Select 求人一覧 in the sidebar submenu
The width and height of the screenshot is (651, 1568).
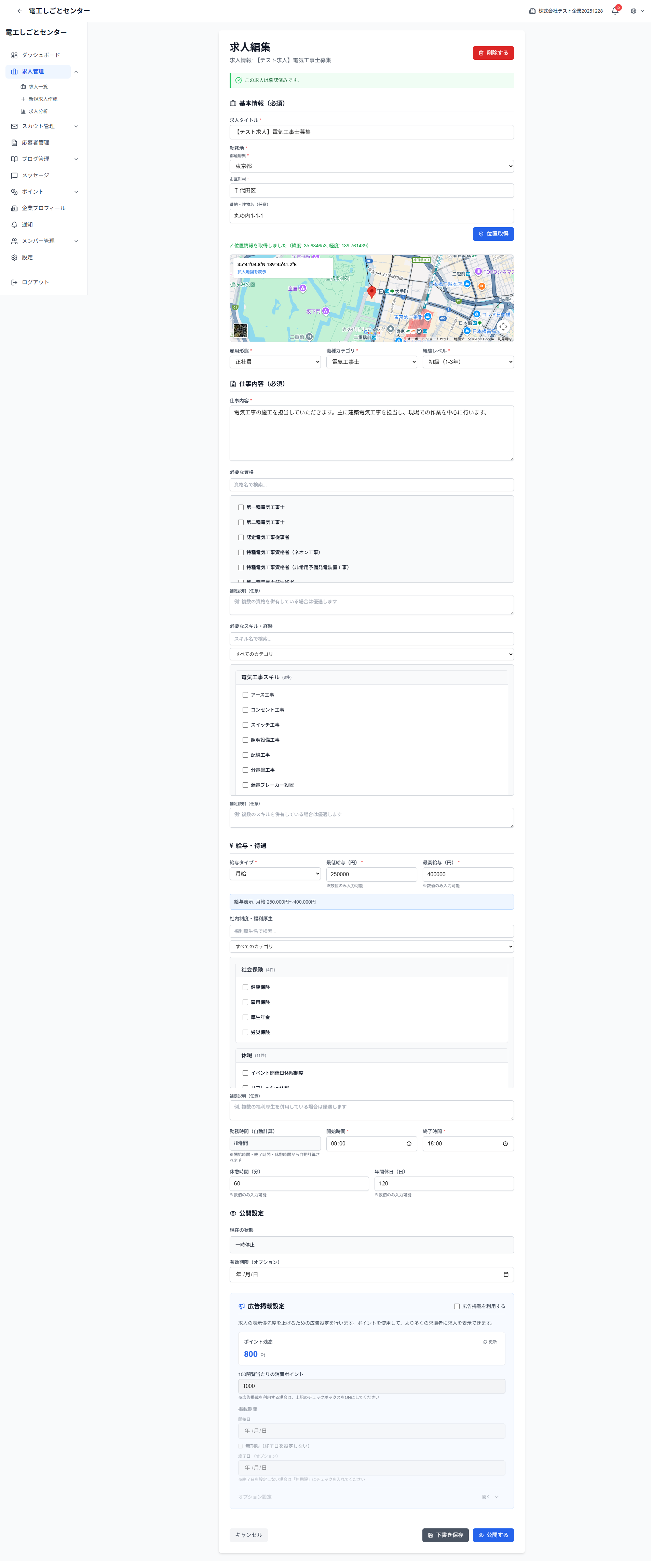click(x=38, y=87)
